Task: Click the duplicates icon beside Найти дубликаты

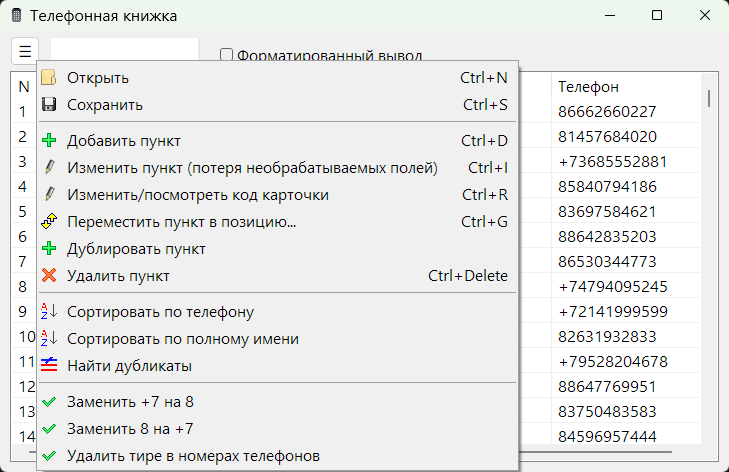Action: [49, 366]
